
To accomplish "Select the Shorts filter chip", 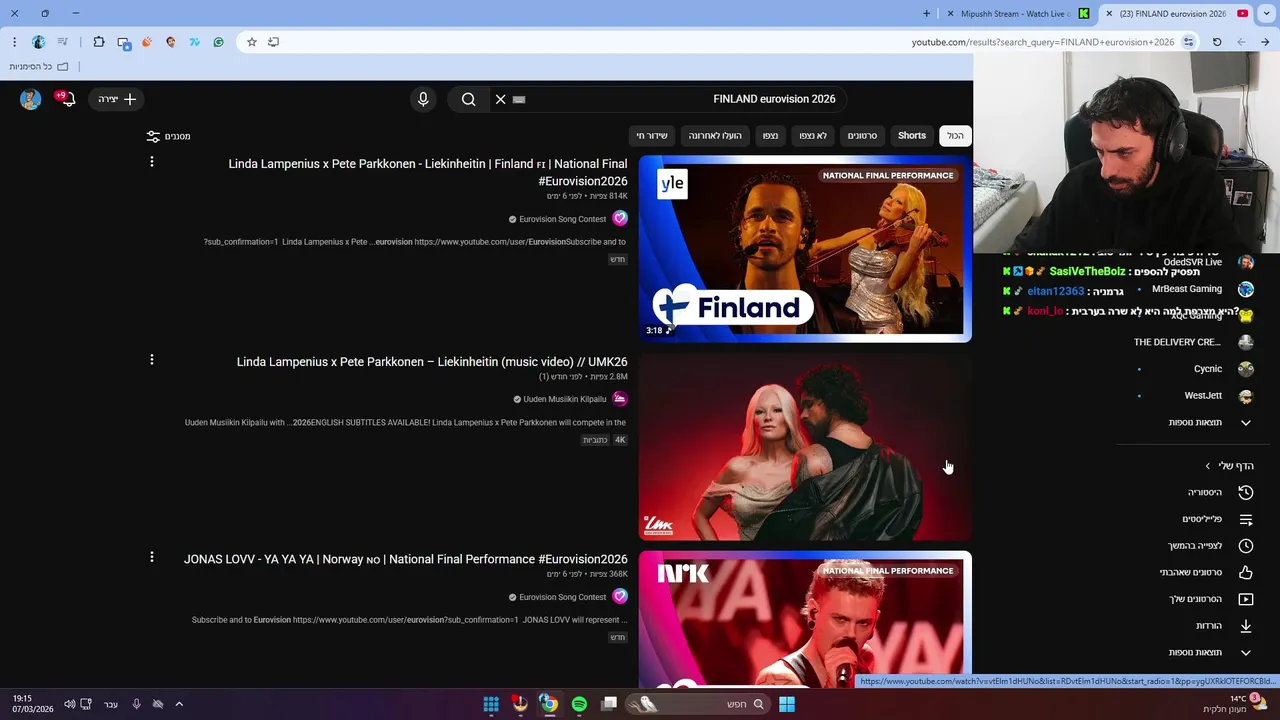I will click(x=912, y=136).
